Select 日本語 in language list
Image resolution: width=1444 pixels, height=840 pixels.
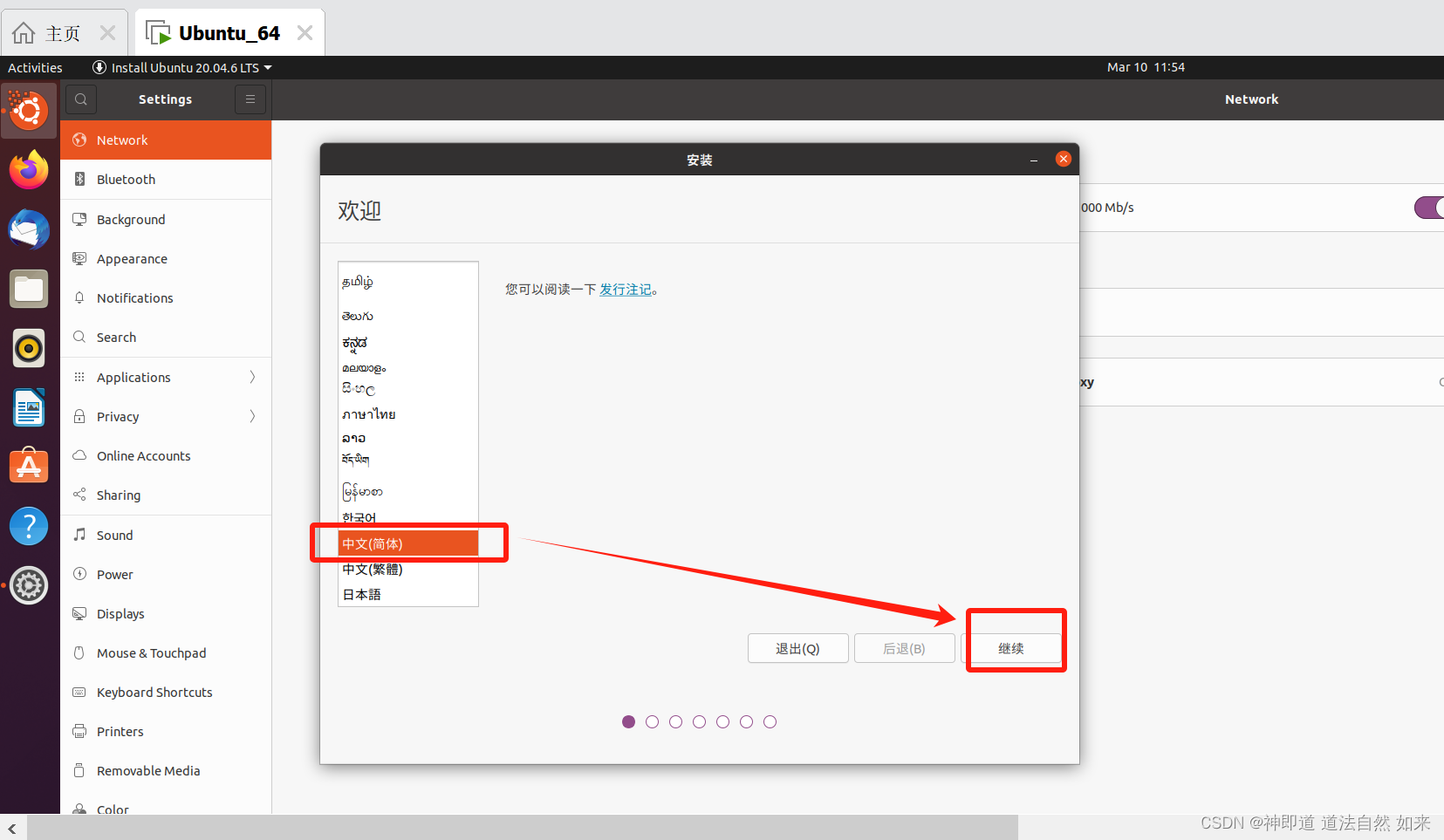tap(408, 594)
